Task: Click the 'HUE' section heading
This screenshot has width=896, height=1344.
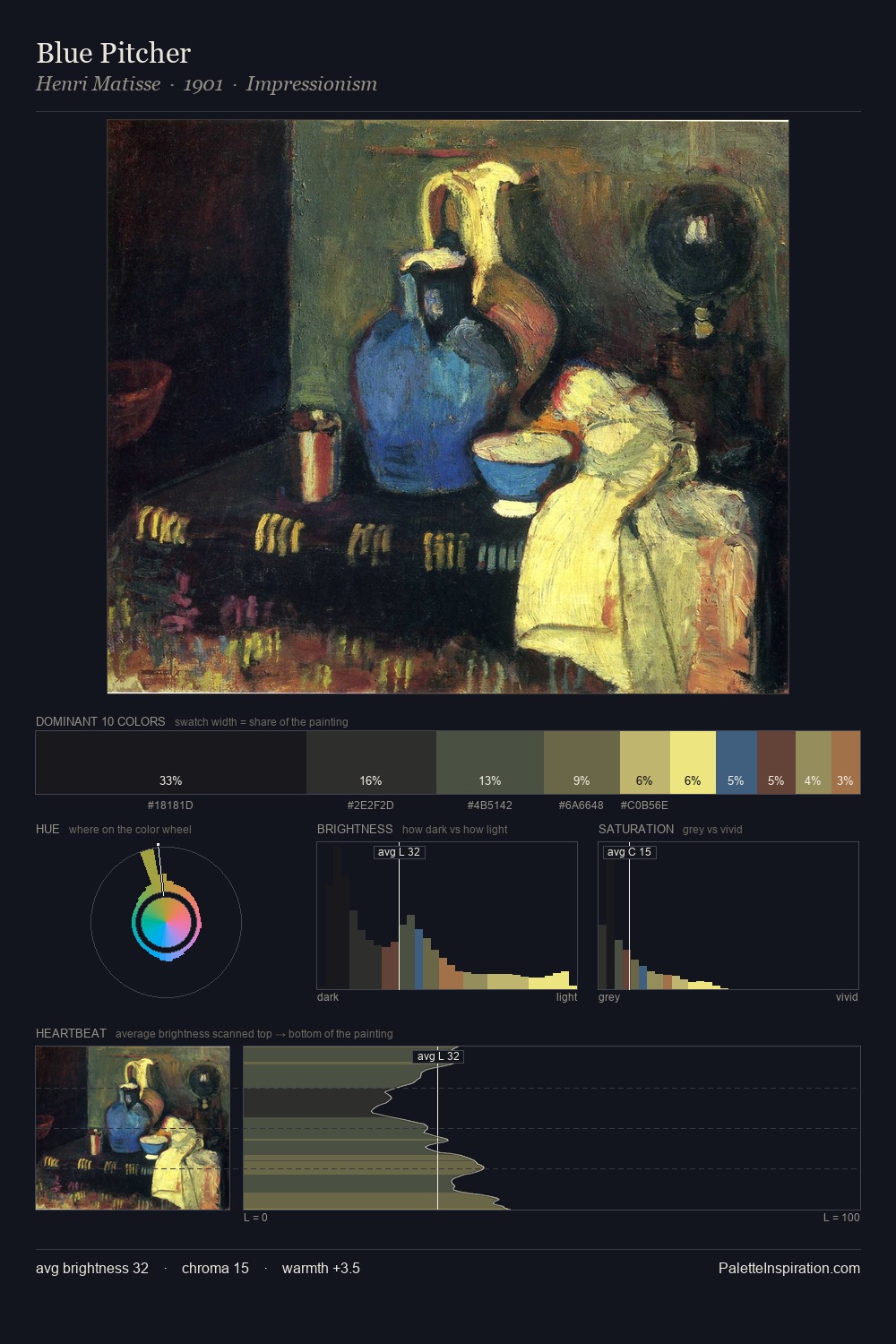Action: point(47,829)
